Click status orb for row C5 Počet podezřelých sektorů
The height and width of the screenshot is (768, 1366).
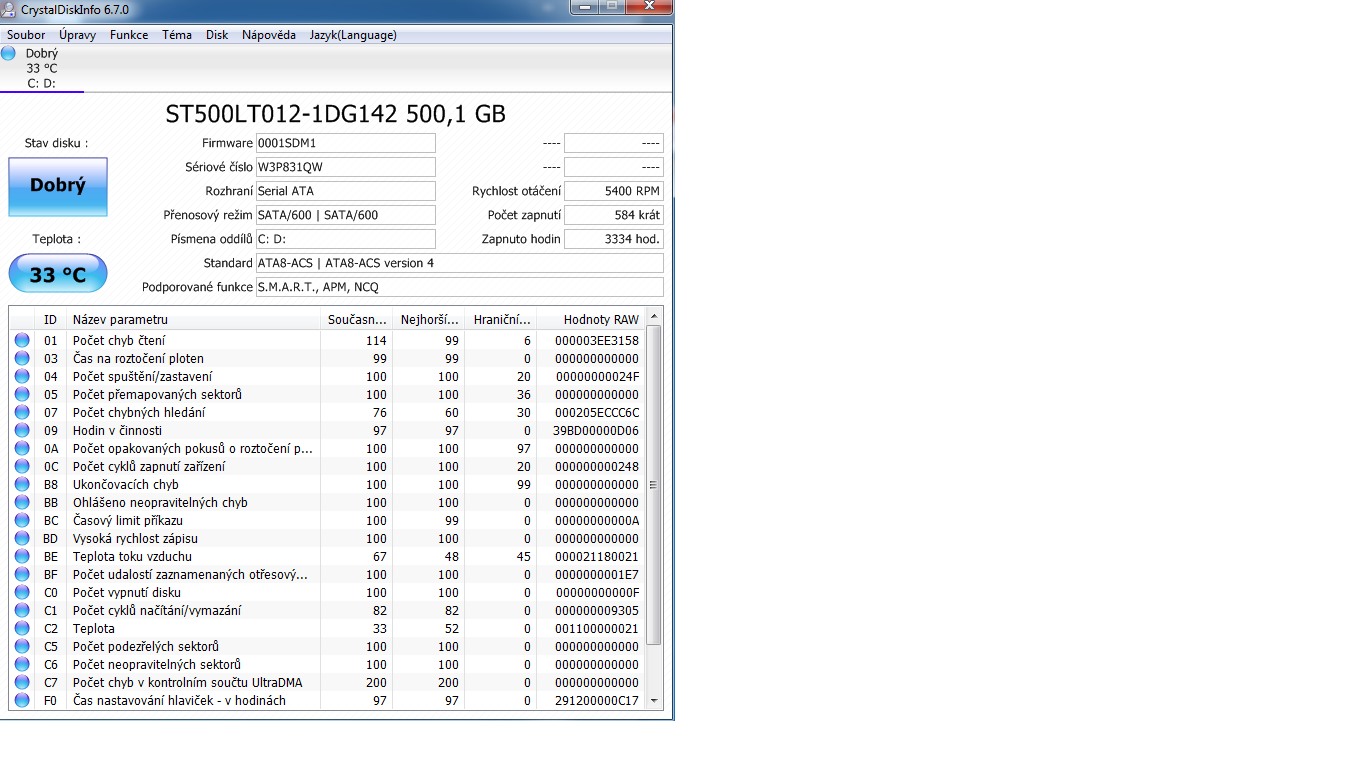(x=22, y=647)
